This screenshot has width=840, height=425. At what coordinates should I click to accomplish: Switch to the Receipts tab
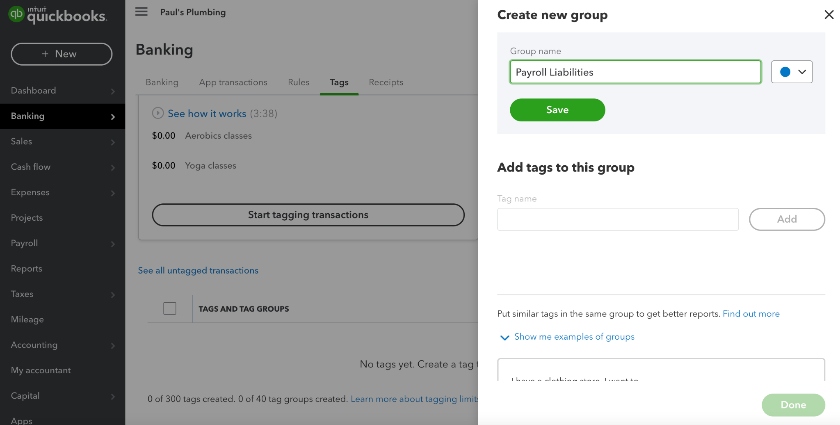pos(386,83)
